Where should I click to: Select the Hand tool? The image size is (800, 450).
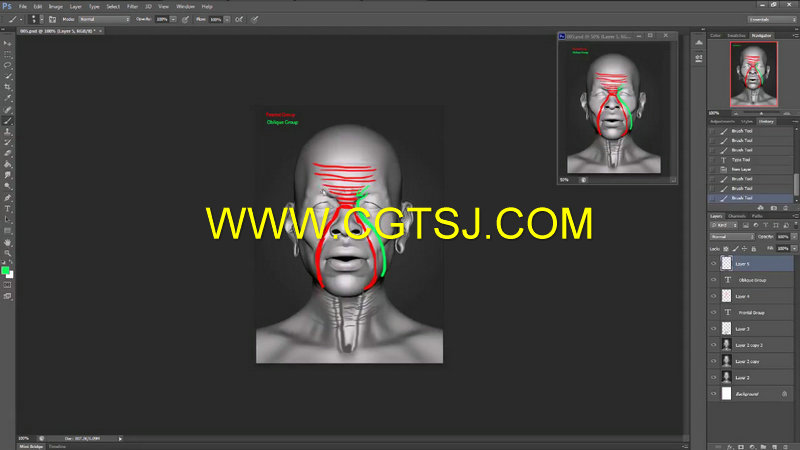click(x=7, y=242)
